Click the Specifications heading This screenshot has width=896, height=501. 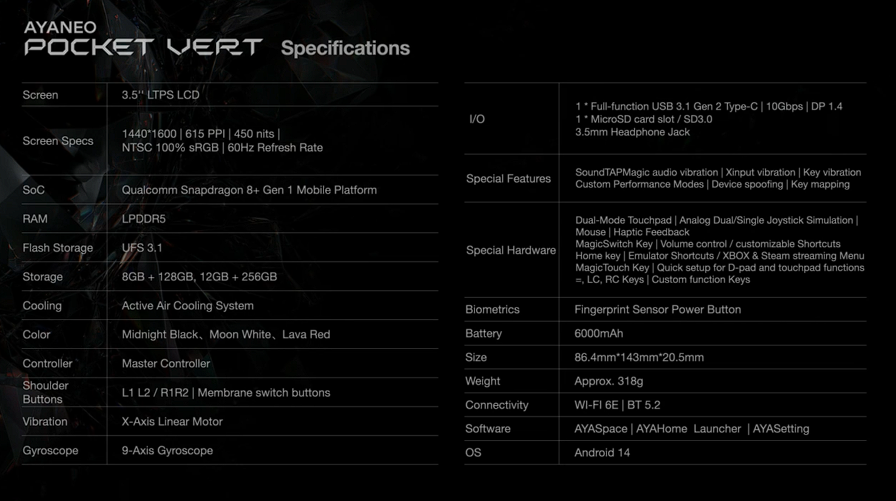coord(345,48)
